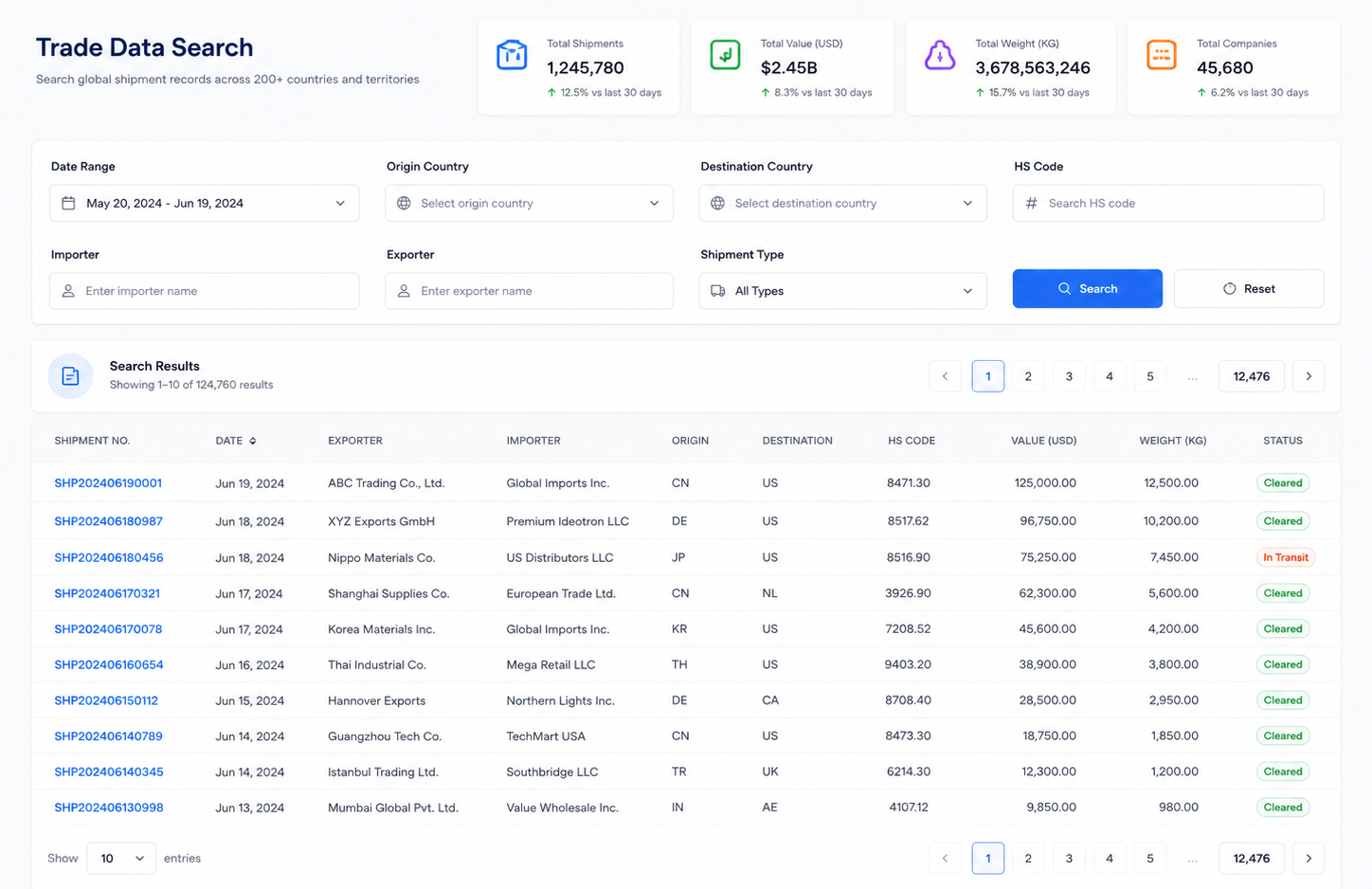The height and width of the screenshot is (889, 1372).
Task: Select page 1 in top pagination
Action: click(988, 376)
